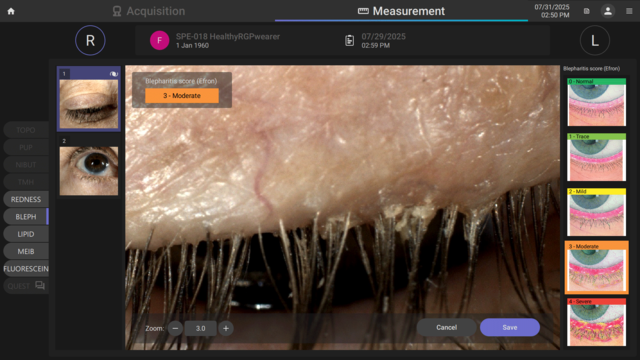Choose grade 2 - Mild reference image
Image resolution: width=640 pixels, height=360 pixels.
[596, 212]
